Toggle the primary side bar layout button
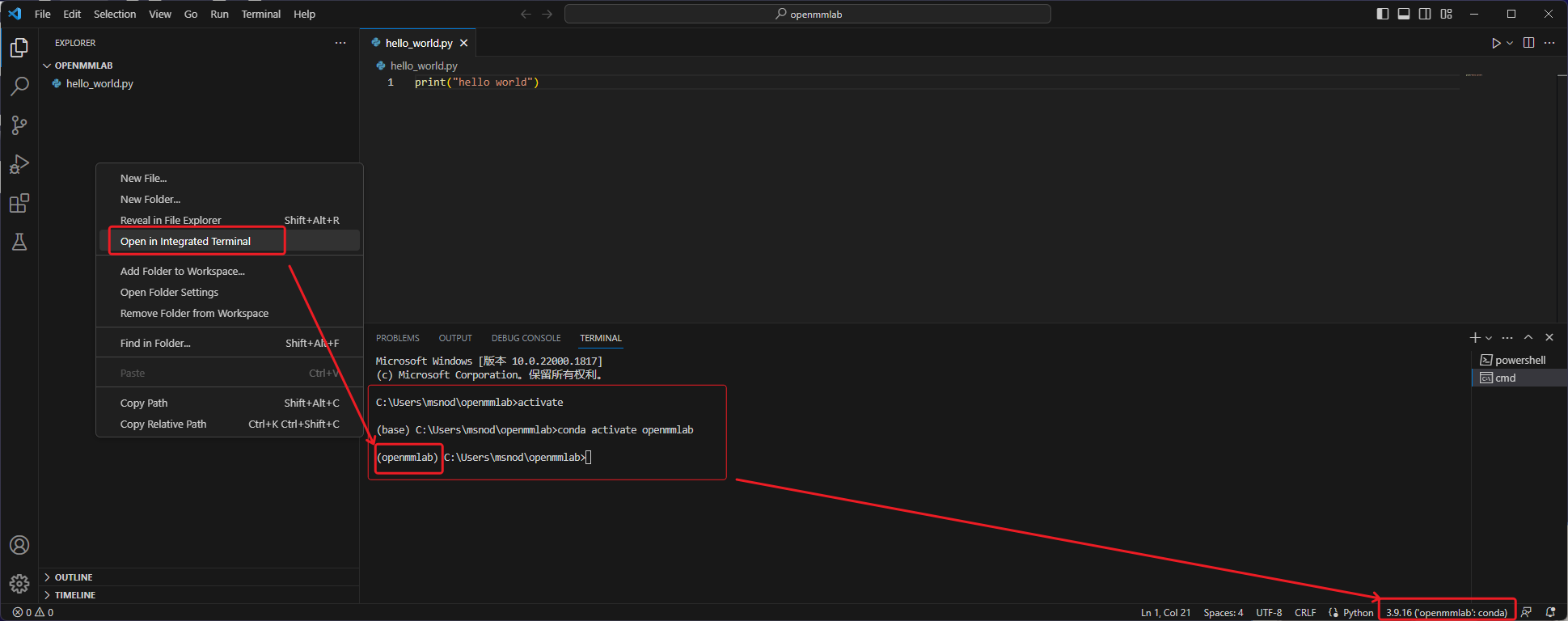The height and width of the screenshot is (621, 1568). pyautogui.click(x=1383, y=14)
